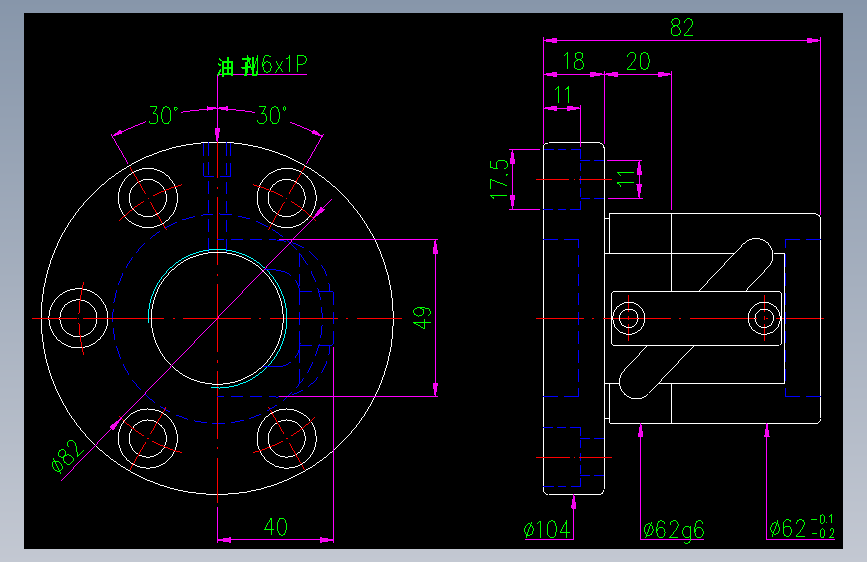Select the diagonal return tube in side view

(696, 318)
